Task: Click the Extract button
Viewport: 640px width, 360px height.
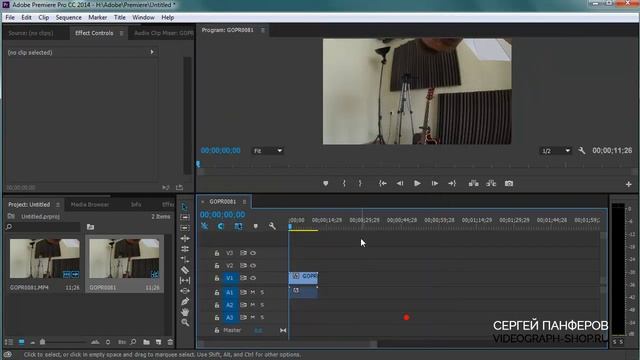Action: point(491,184)
